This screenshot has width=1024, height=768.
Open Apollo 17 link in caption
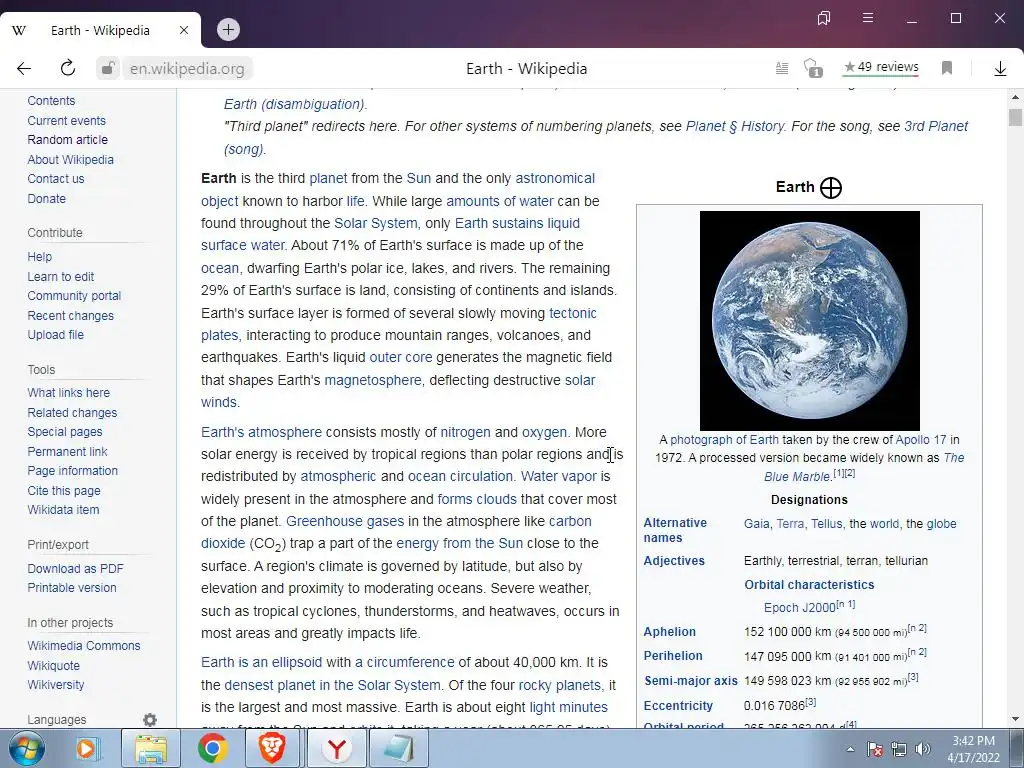921,440
